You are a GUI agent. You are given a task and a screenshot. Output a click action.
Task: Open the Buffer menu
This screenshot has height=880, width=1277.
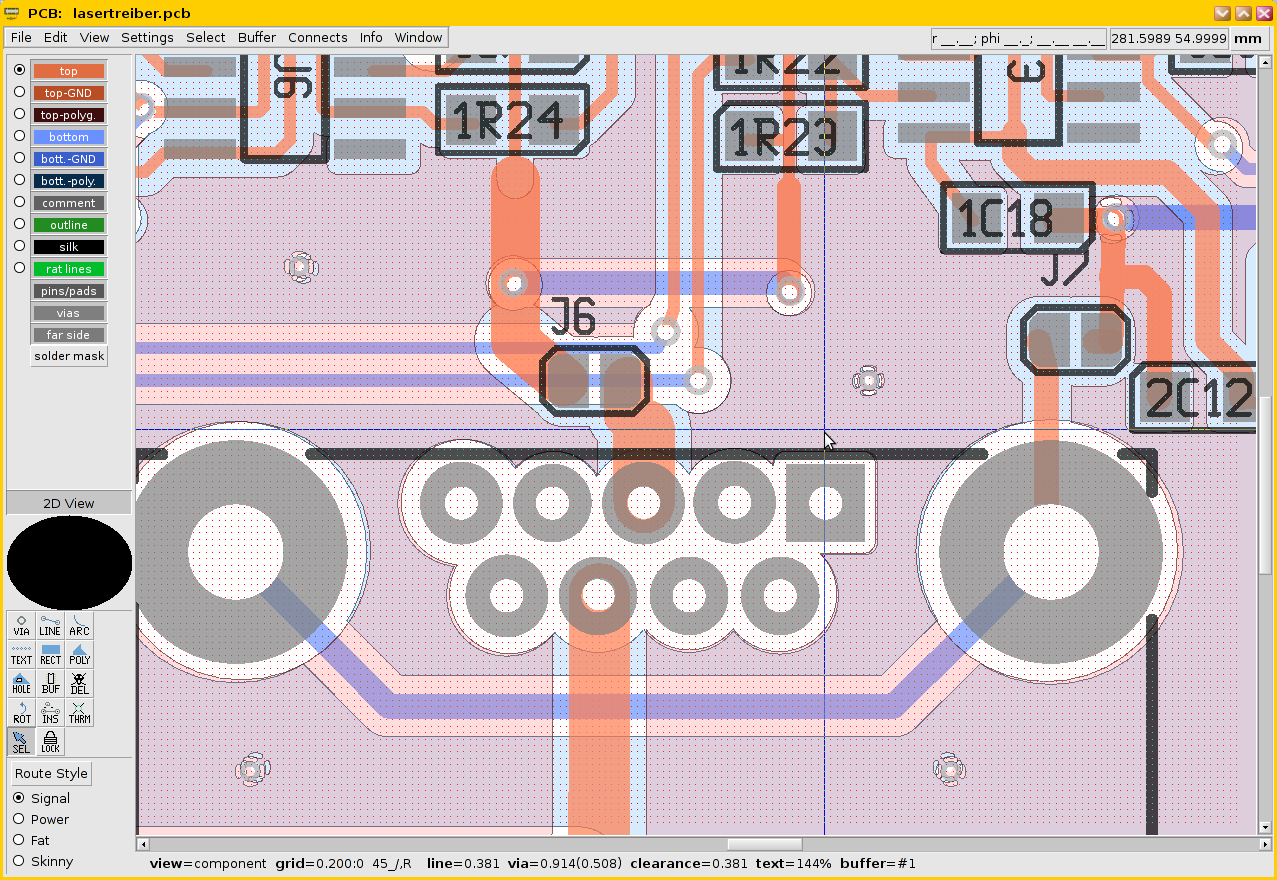pos(257,37)
